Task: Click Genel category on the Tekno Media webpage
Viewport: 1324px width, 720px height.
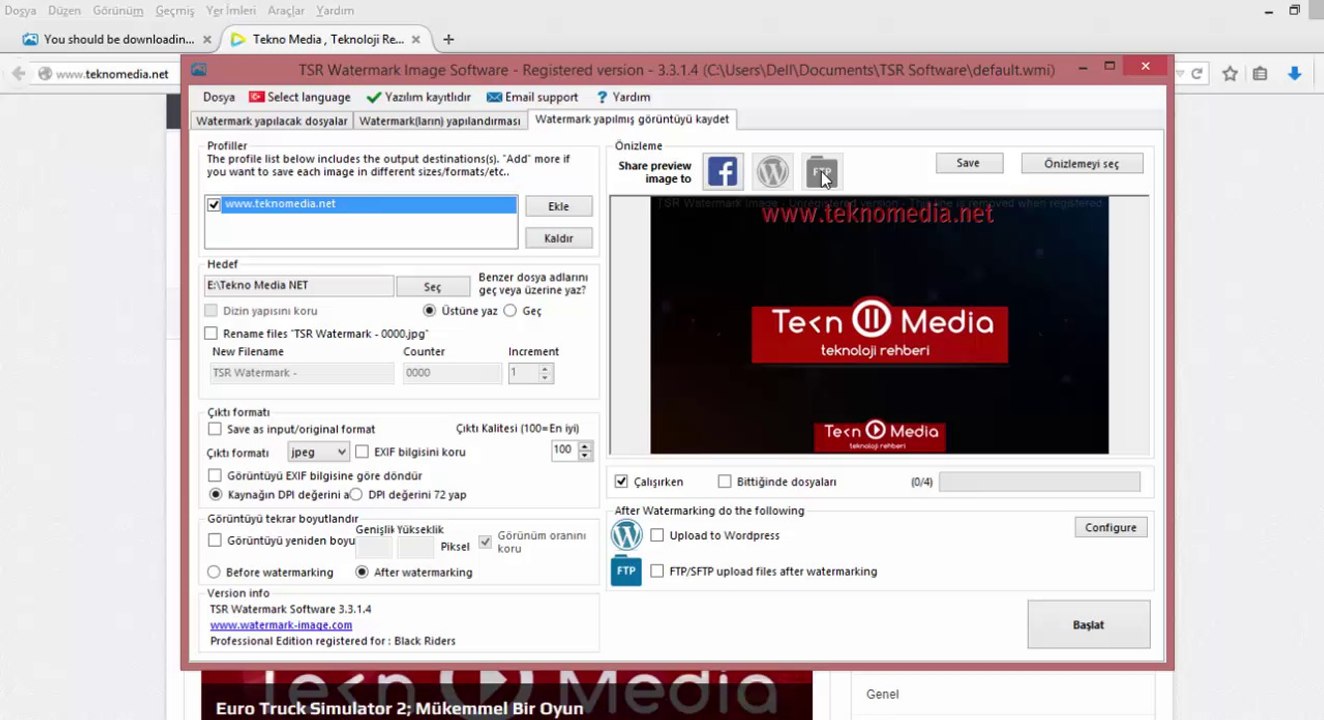Action: point(883,694)
